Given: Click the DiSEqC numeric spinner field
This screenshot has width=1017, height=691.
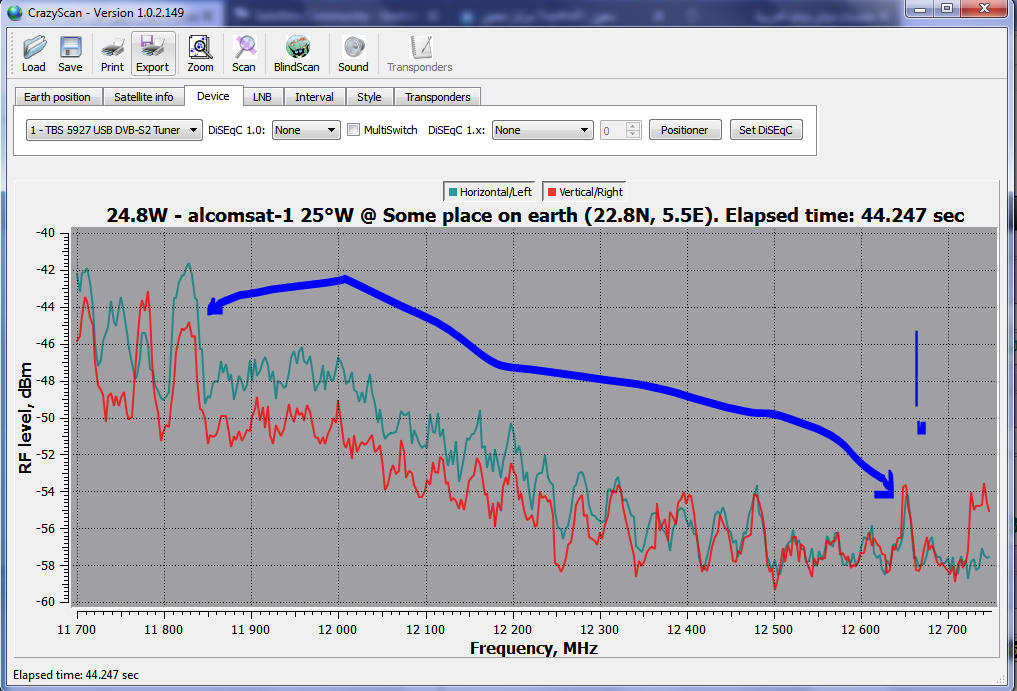Looking at the screenshot, I should 613,130.
